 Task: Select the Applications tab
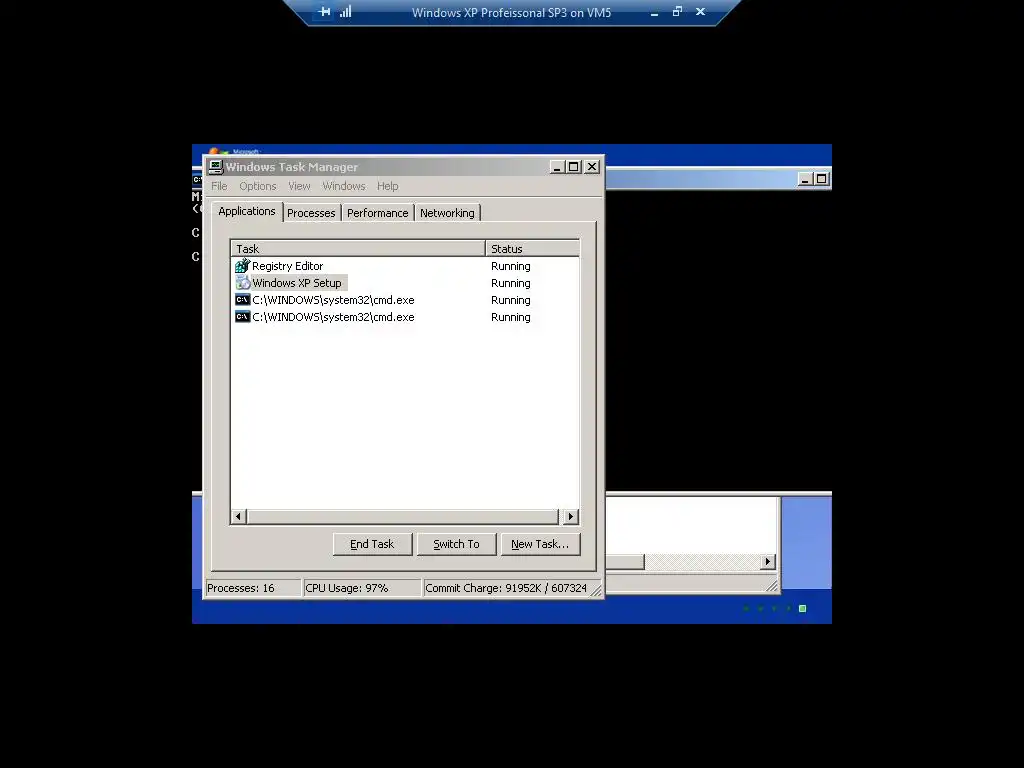247,212
